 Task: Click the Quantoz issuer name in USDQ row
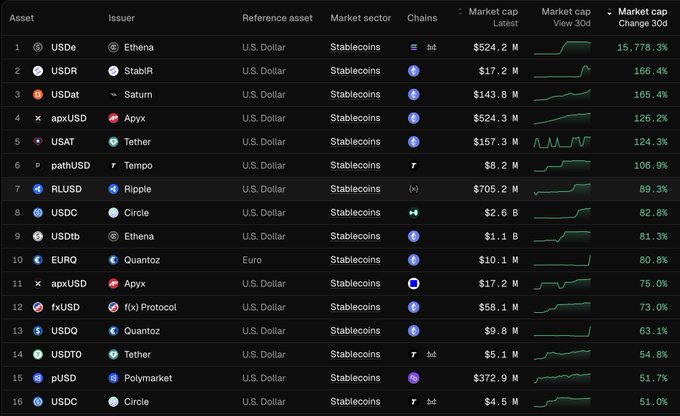point(142,331)
